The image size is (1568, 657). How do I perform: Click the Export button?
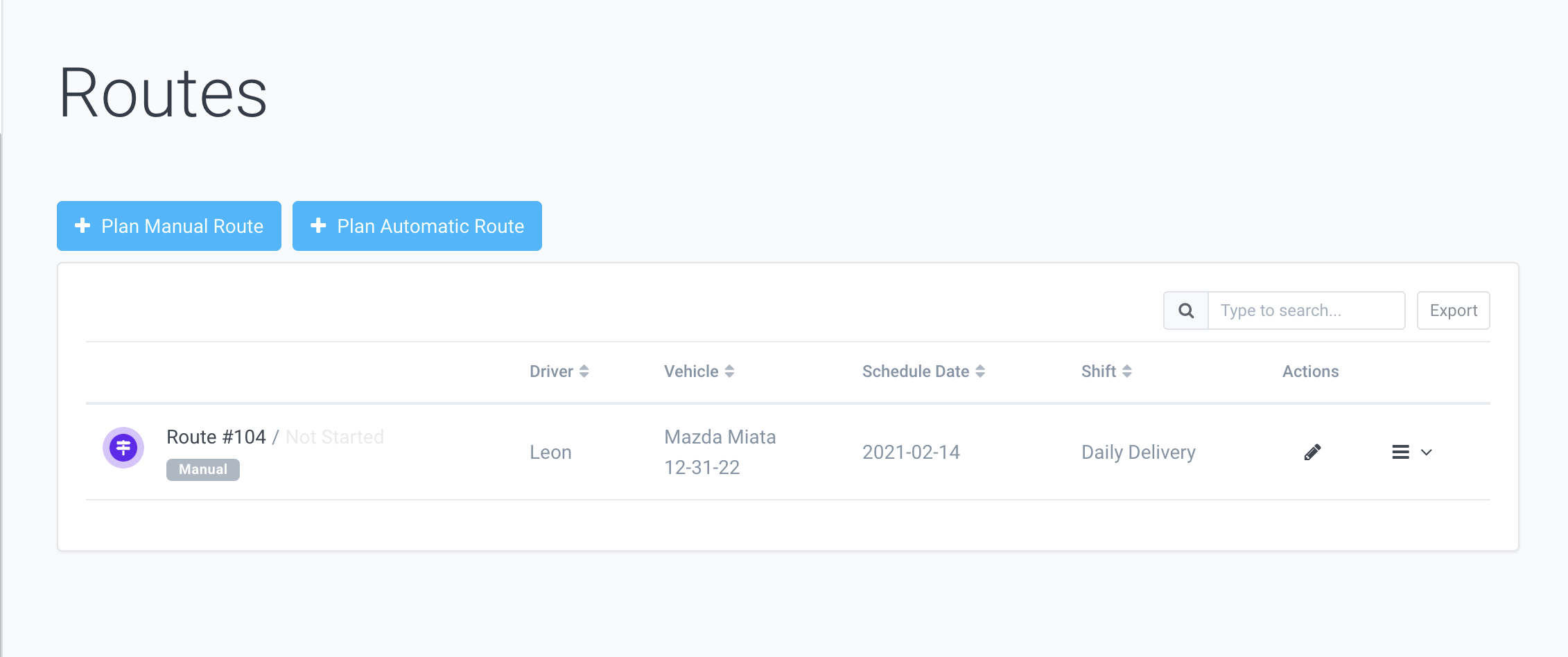coord(1453,310)
